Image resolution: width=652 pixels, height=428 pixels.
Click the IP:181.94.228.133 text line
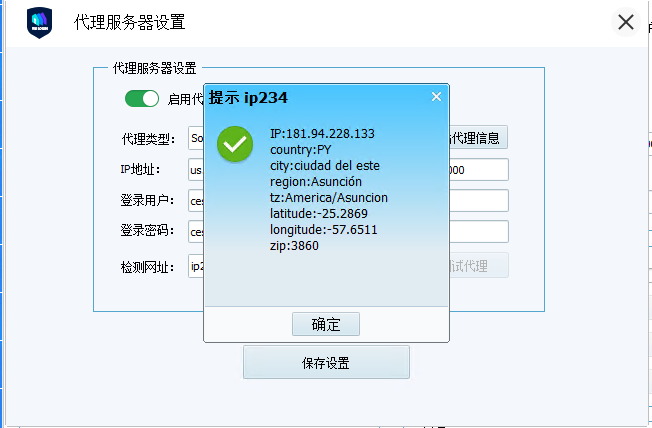coord(322,134)
